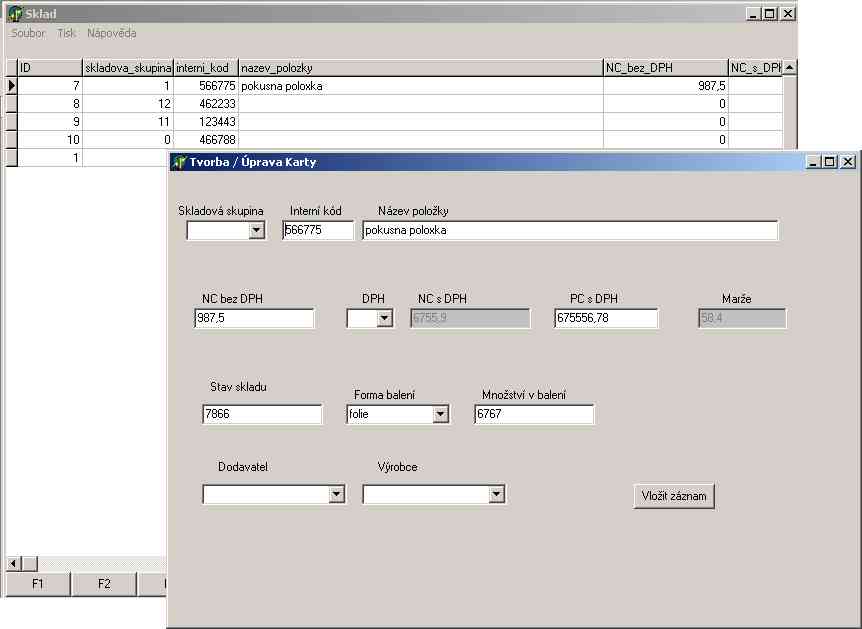Click the F2 button

click(x=104, y=584)
